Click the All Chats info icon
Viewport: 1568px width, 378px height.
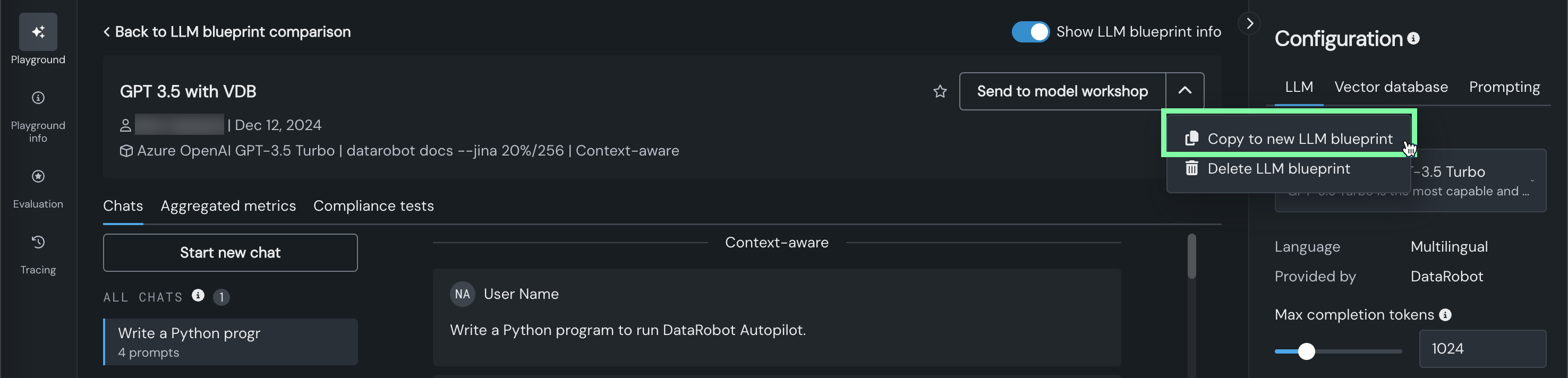coord(198,295)
